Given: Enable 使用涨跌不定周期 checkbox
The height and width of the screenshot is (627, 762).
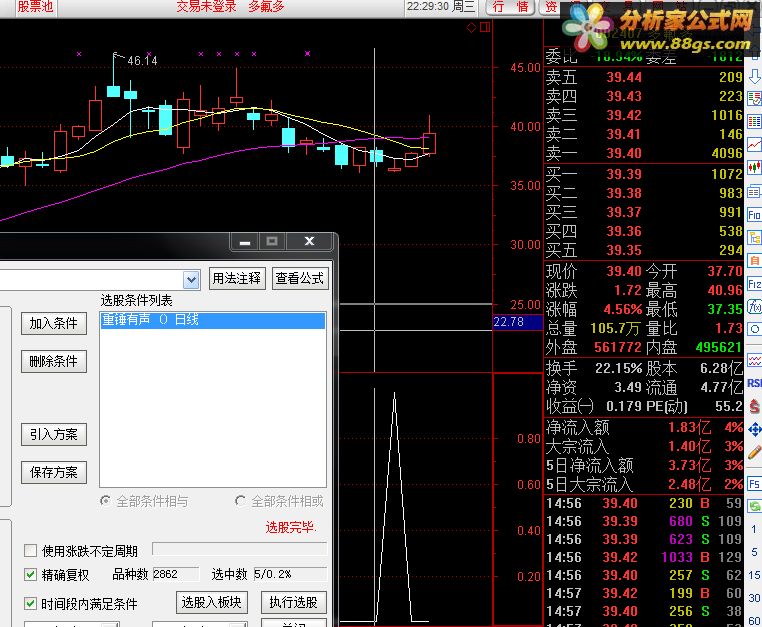Looking at the screenshot, I should (30, 551).
